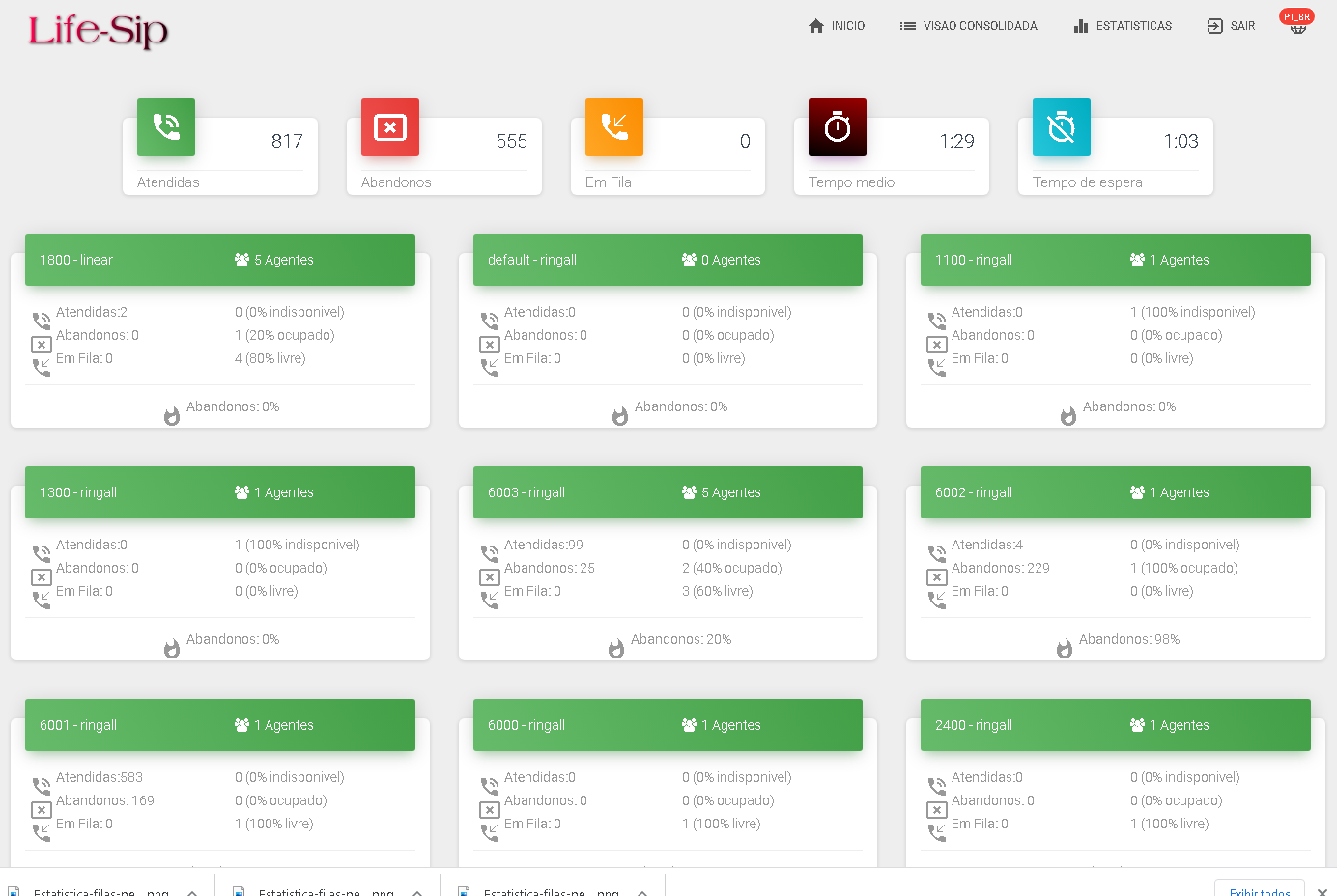Click the agents icon in 1800 - linear header
Viewport: 1337px width, 896px height.
[x=242, y=260]
